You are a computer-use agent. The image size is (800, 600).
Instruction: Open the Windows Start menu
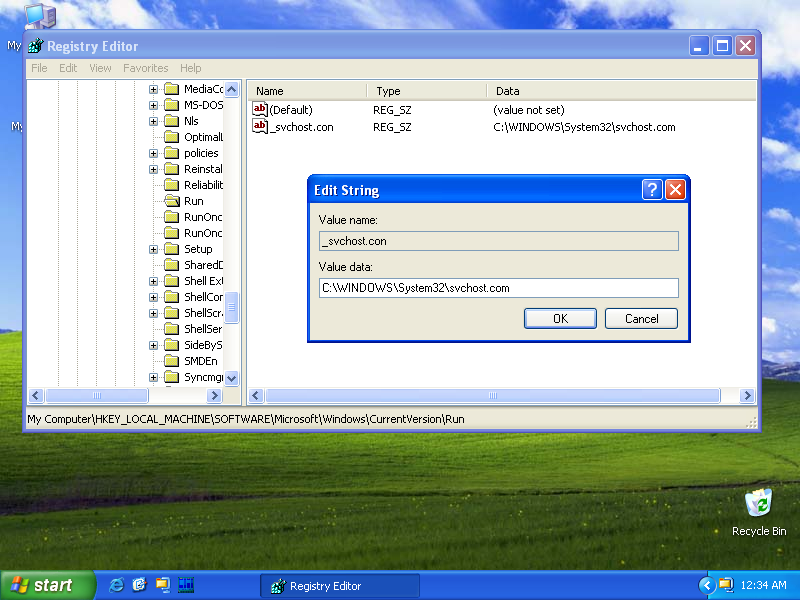(x=48, y=585)
